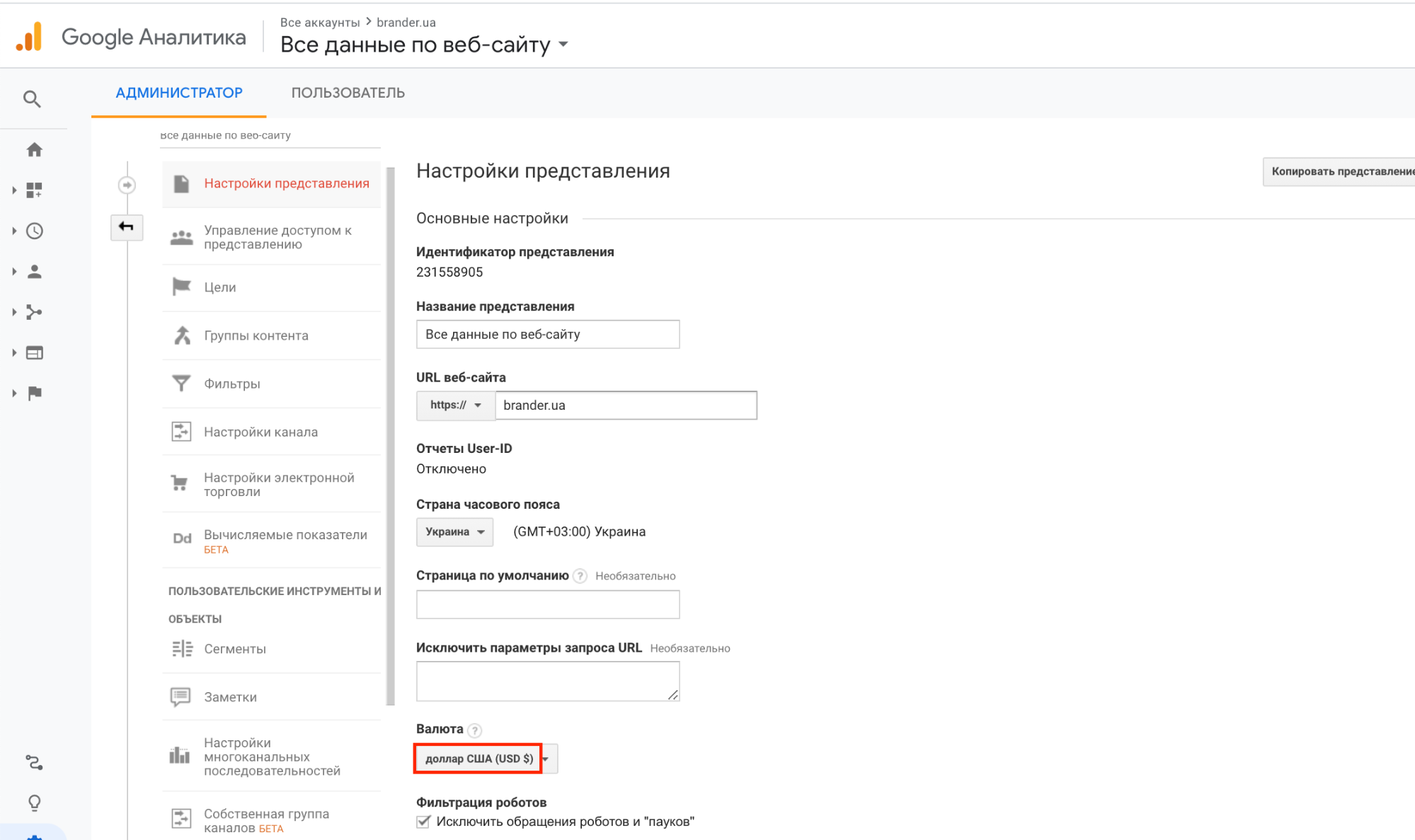Viewport: 1415px width, 840px height.
Task: Click the search magnifier icon in sidebar
Action: (32, 99)
